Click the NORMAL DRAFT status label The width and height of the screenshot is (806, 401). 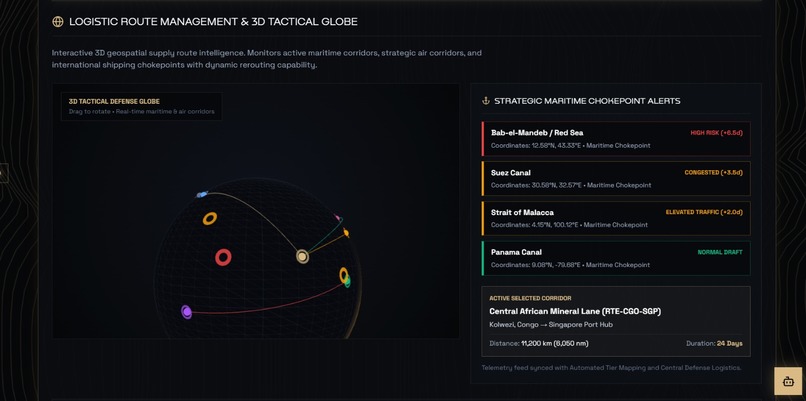pyautogui.click(x=720, y=252)
